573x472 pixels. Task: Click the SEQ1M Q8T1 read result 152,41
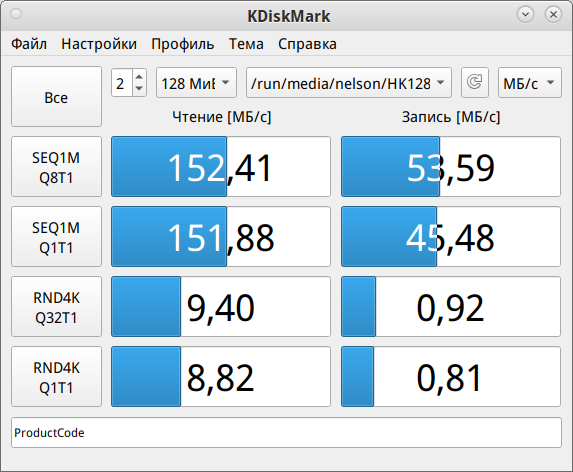(x=221, y=167)
